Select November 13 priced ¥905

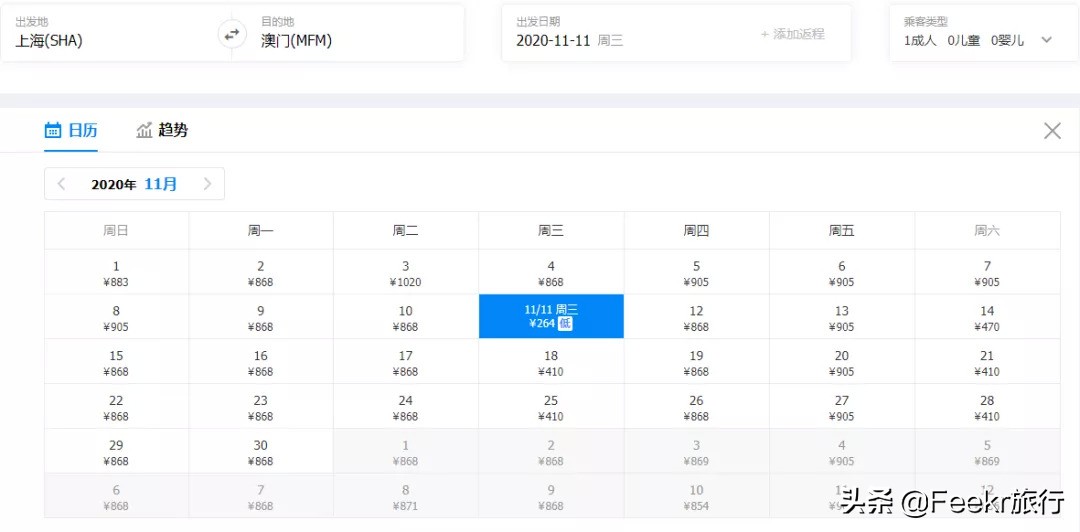coord(842,317)
